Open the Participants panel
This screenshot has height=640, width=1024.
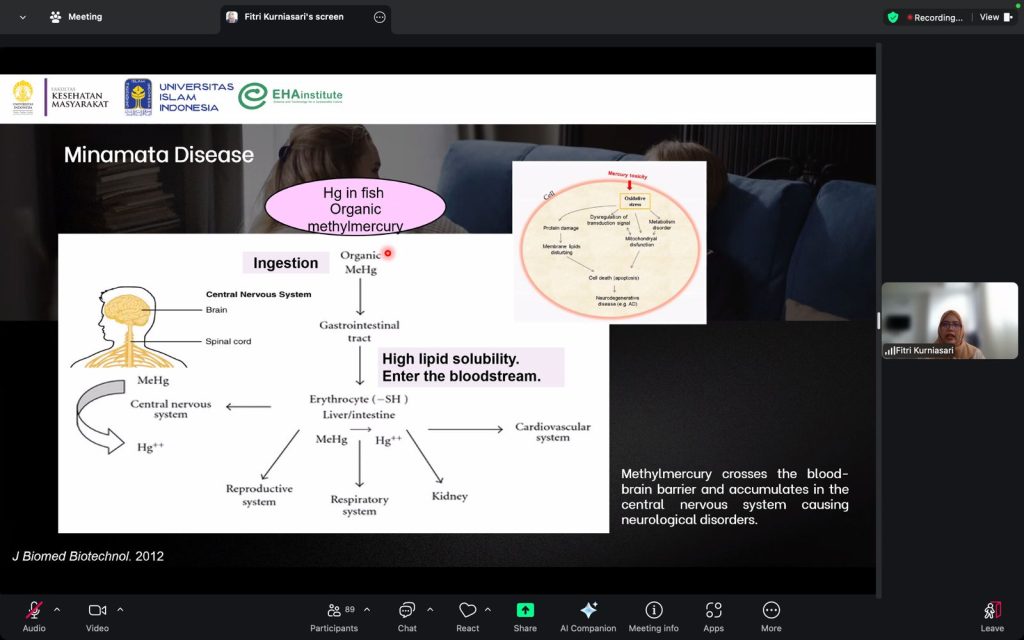coord(334,611)
